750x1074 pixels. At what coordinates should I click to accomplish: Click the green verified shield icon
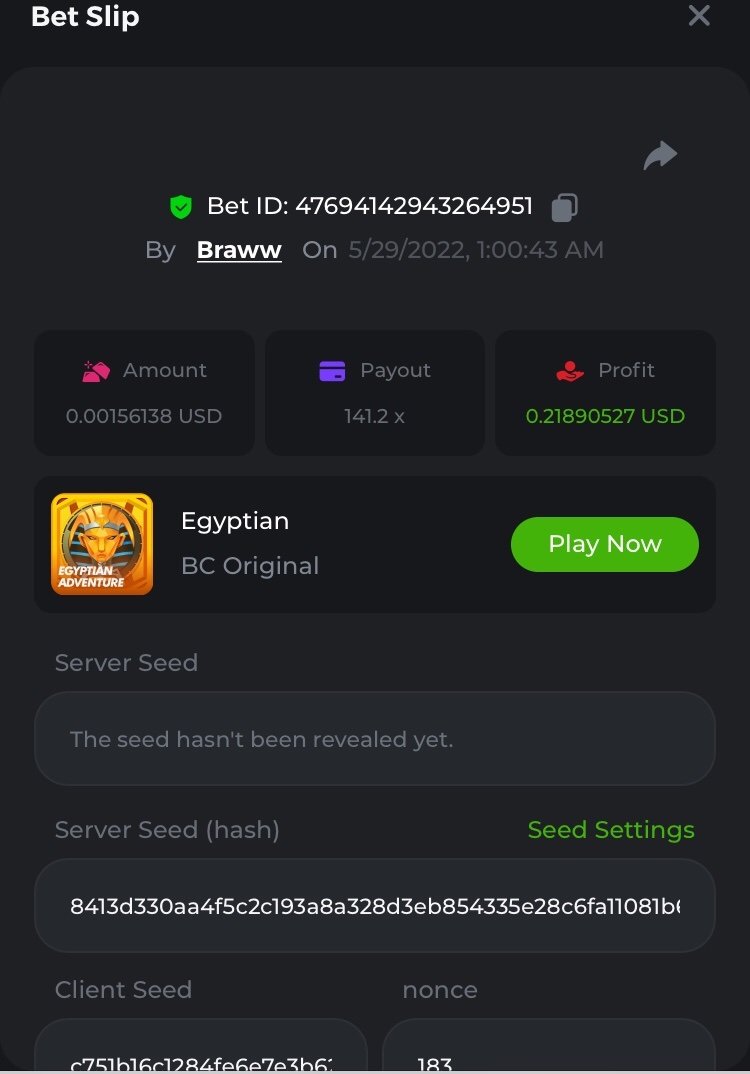(180, 207)
